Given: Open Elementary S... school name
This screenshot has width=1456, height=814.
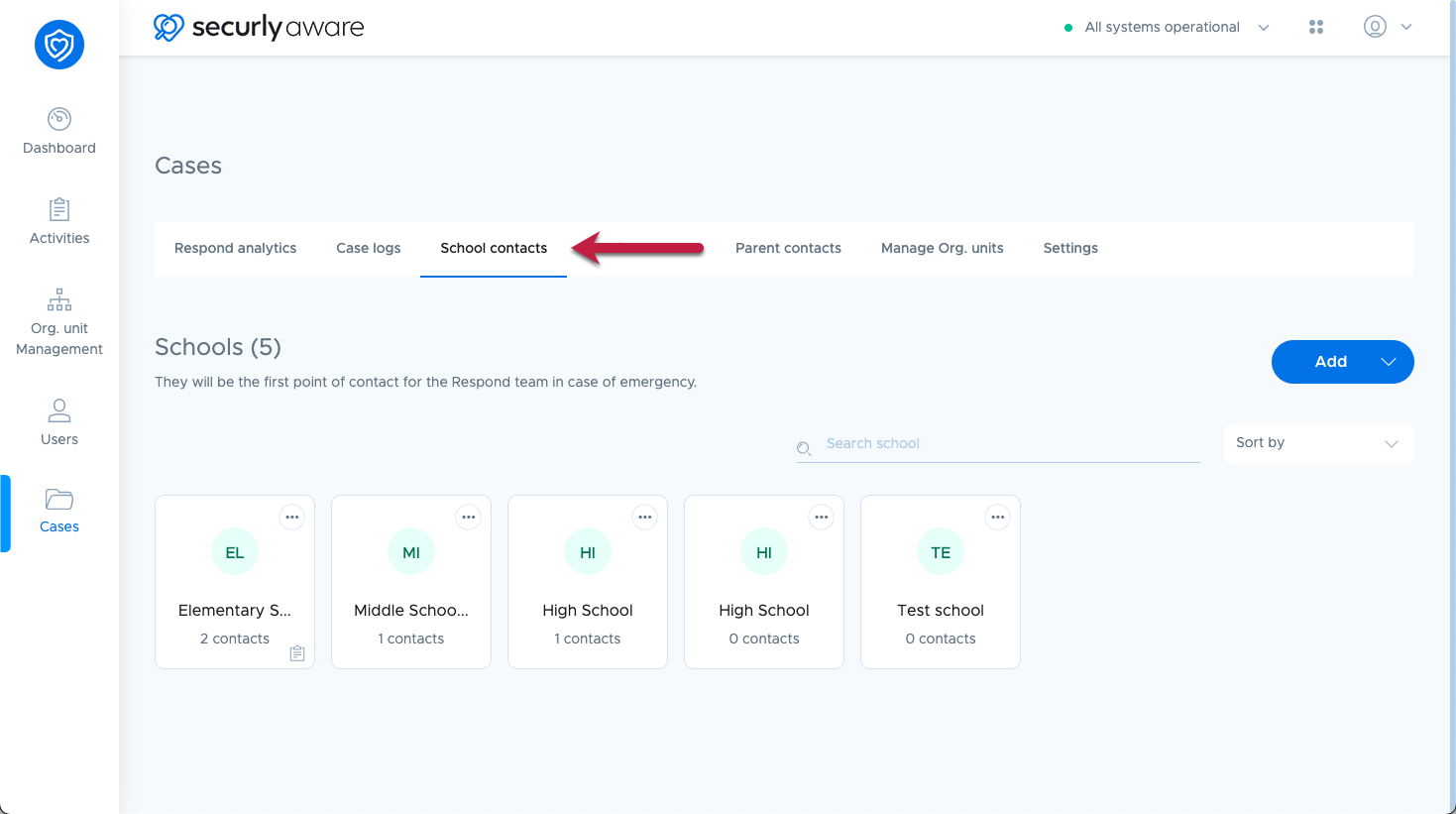Looking at the screenshot, I should (x=235, y=610).
